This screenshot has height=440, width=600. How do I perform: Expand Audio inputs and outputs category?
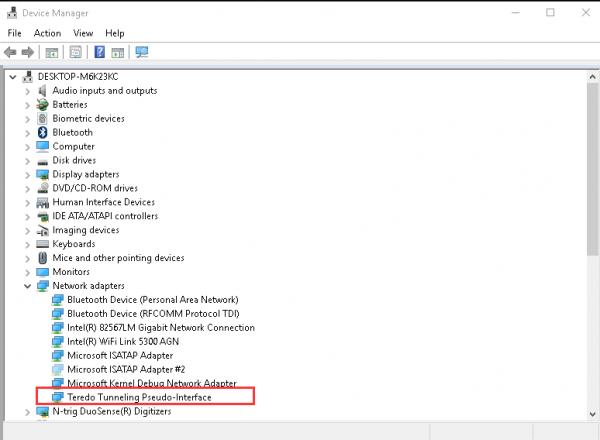(x=27, y=91)
